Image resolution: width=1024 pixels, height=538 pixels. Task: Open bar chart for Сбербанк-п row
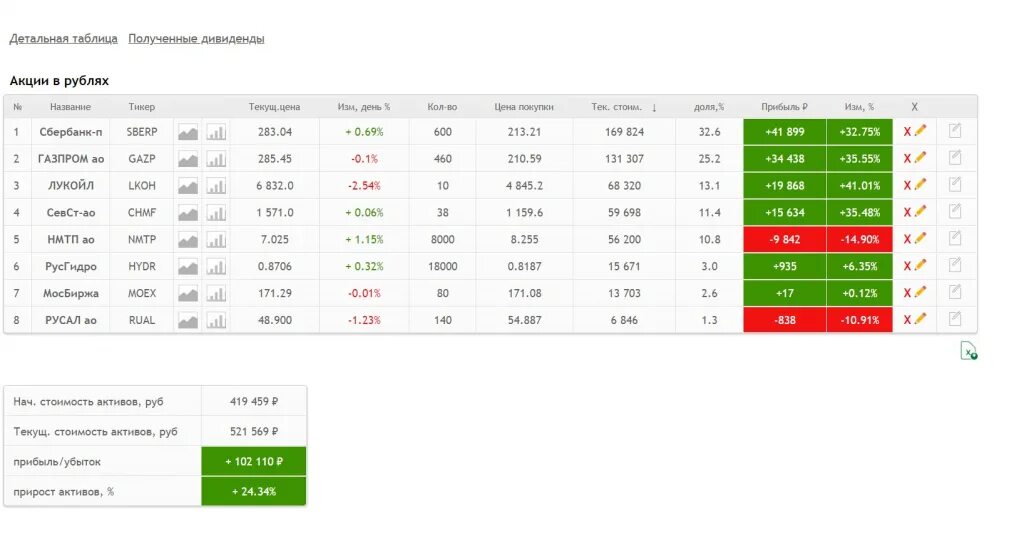coord(216,133)
